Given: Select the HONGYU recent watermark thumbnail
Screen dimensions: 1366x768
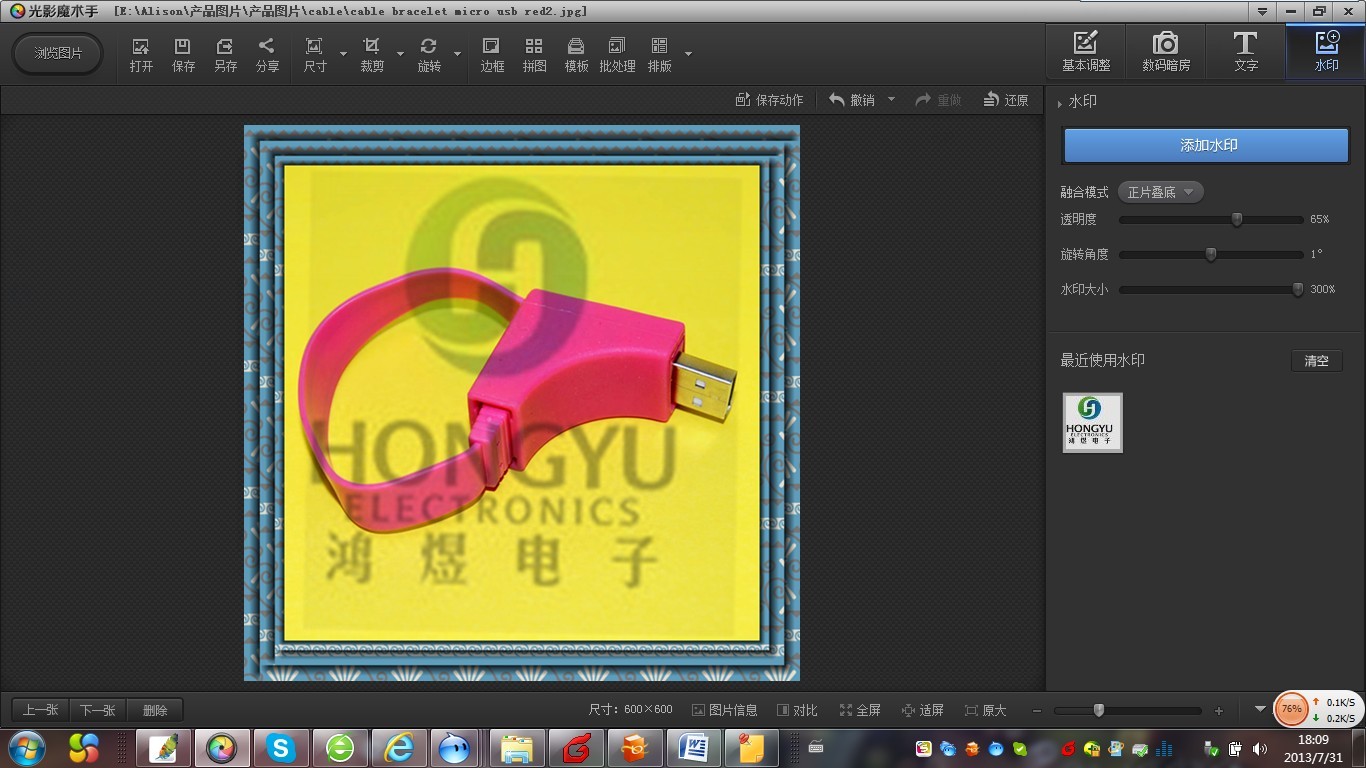Looking at the screenshot, I should 1092,422.
